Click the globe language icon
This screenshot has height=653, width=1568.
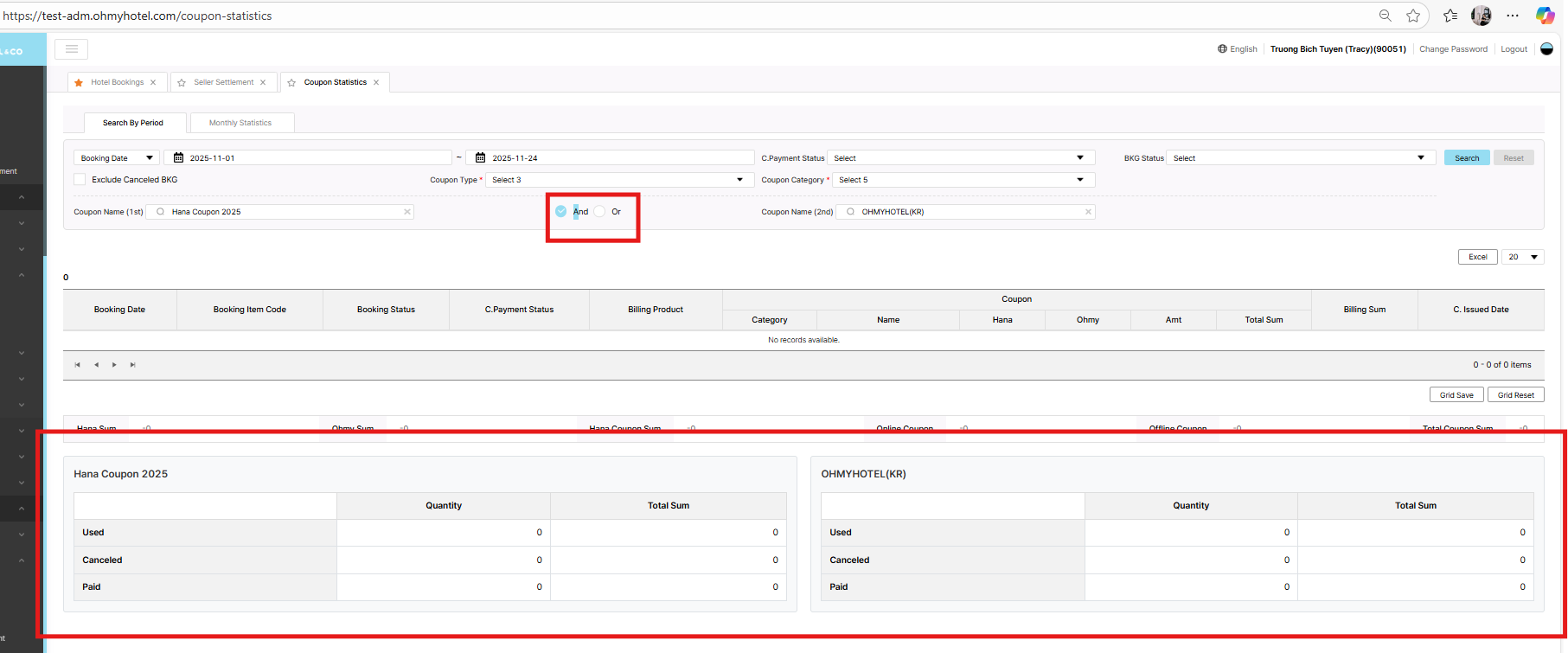tap(1222, 49)
